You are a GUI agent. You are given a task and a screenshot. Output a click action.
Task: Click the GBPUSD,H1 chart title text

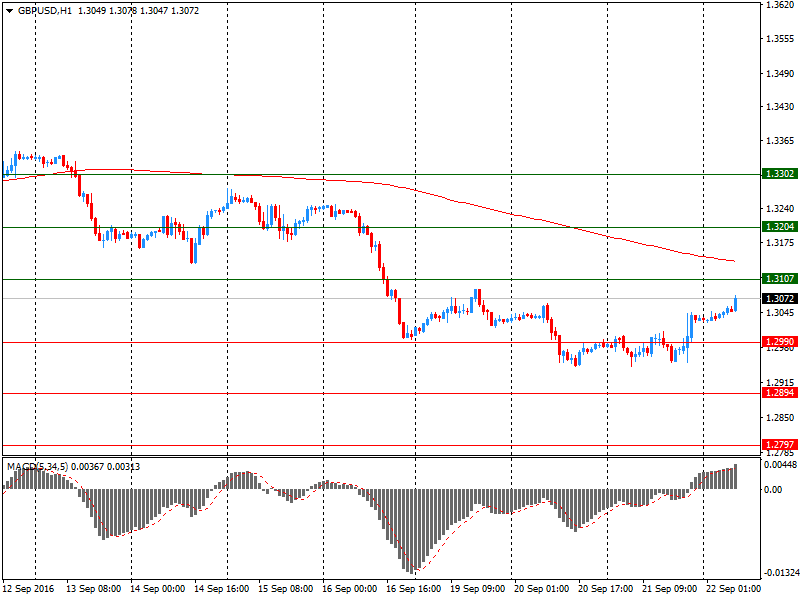coord(45,11)
